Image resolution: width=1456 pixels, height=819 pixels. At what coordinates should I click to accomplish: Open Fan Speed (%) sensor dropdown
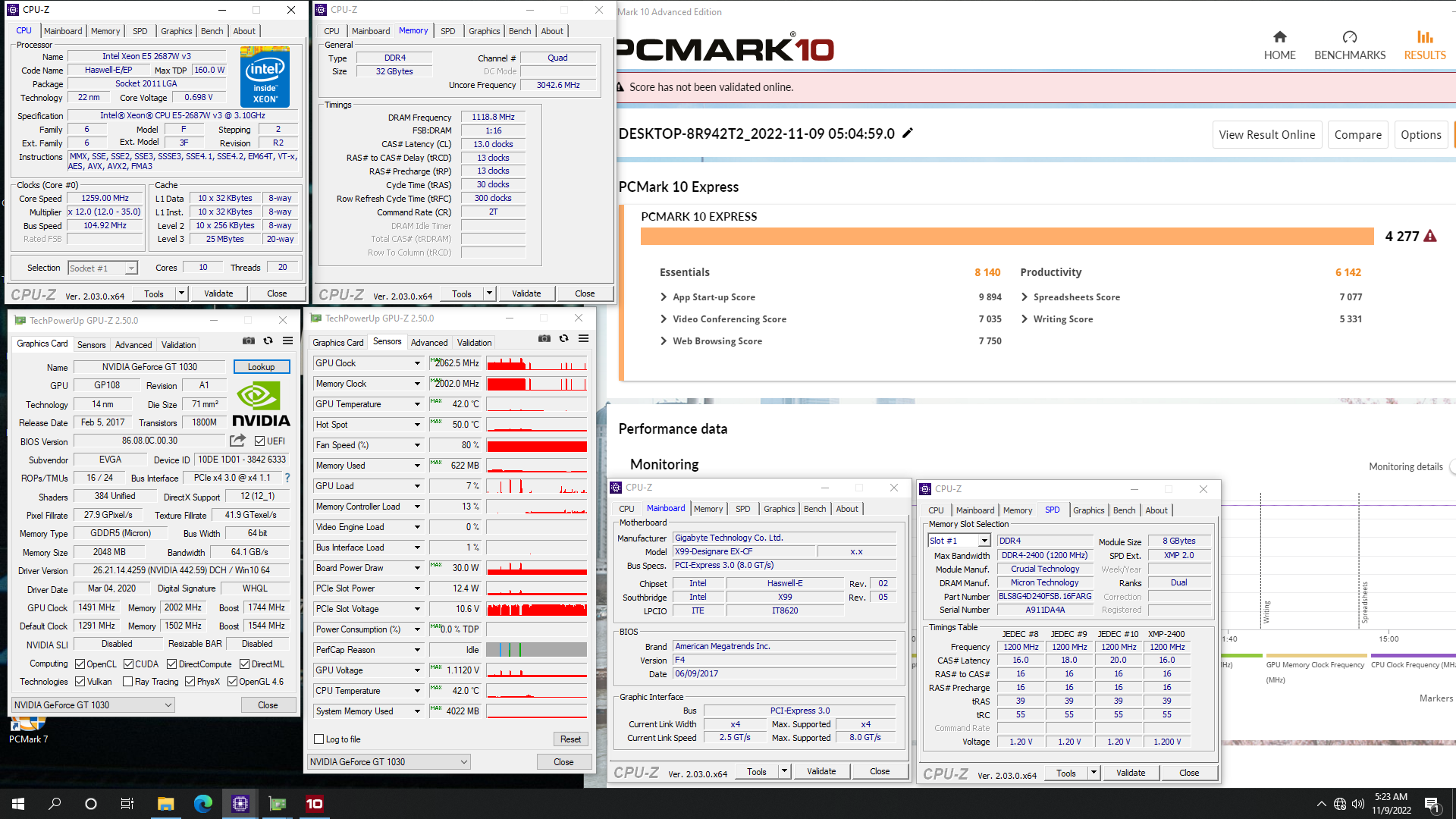416,445
